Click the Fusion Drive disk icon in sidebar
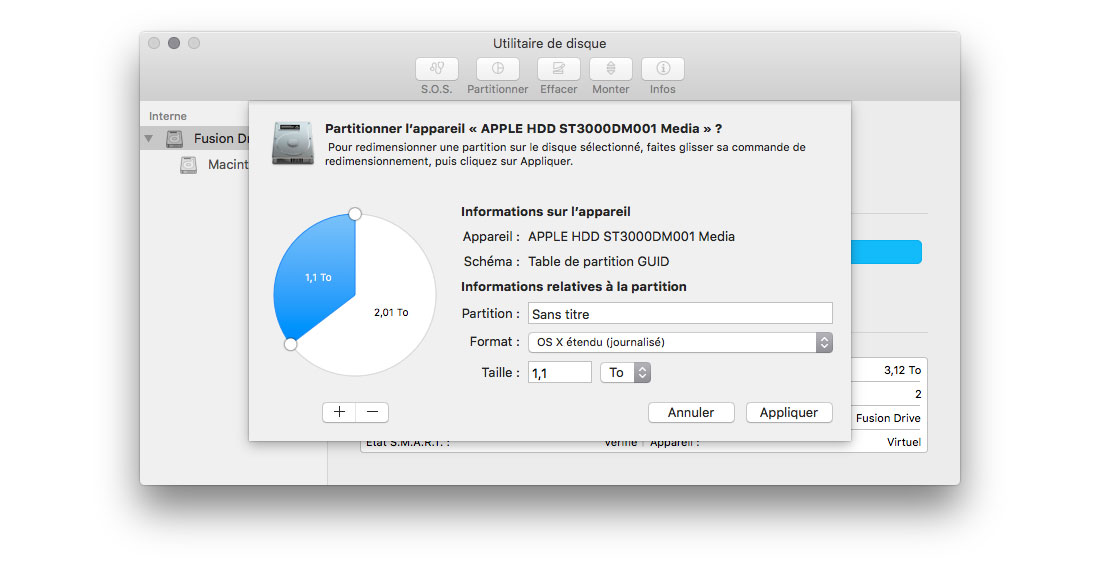This screenshot has height=565, width=1100. click(174, 138)
